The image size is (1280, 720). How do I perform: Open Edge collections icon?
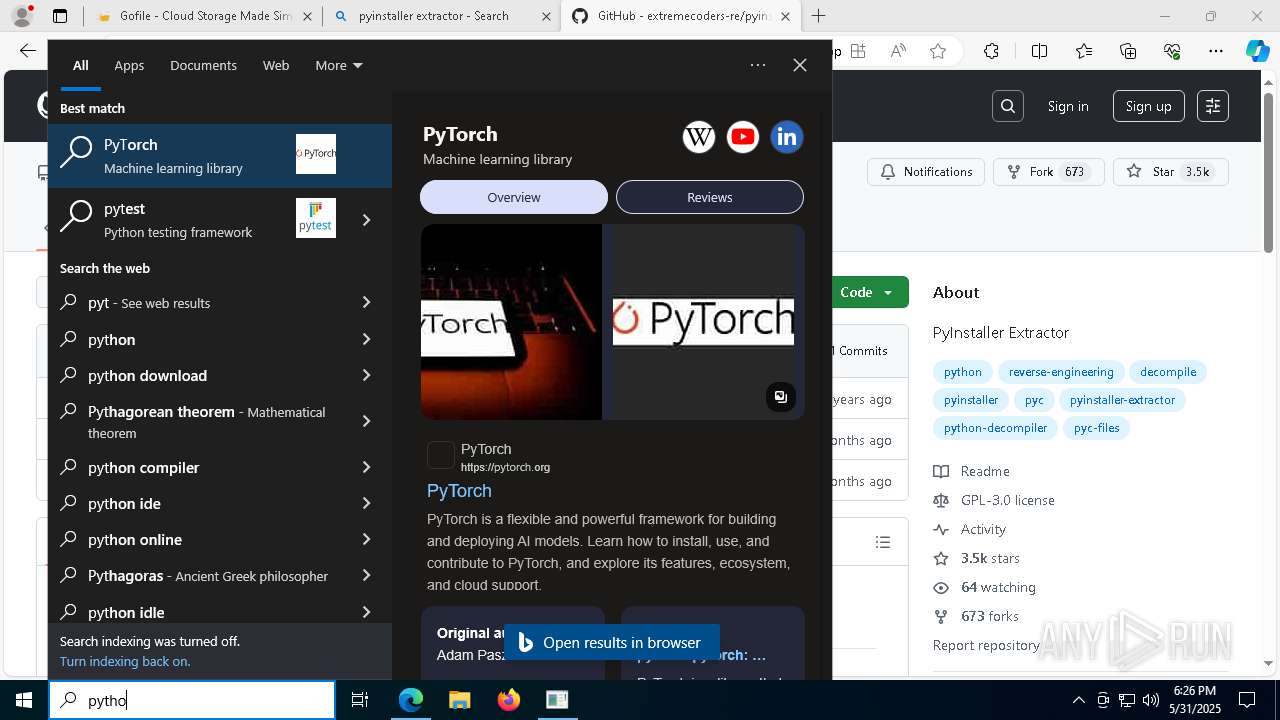pos(1128,51)
